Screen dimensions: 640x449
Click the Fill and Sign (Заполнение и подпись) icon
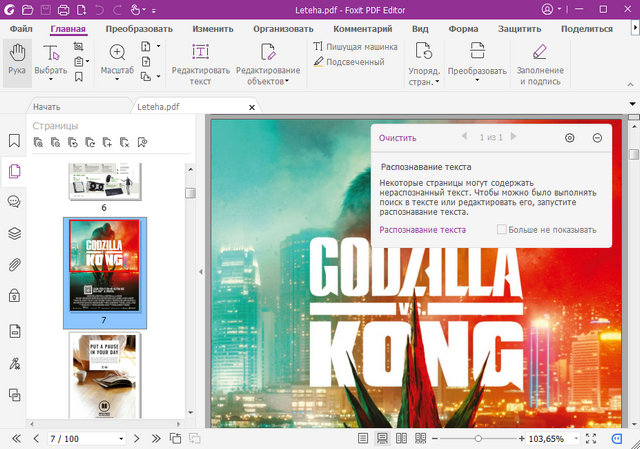point(539,62)
